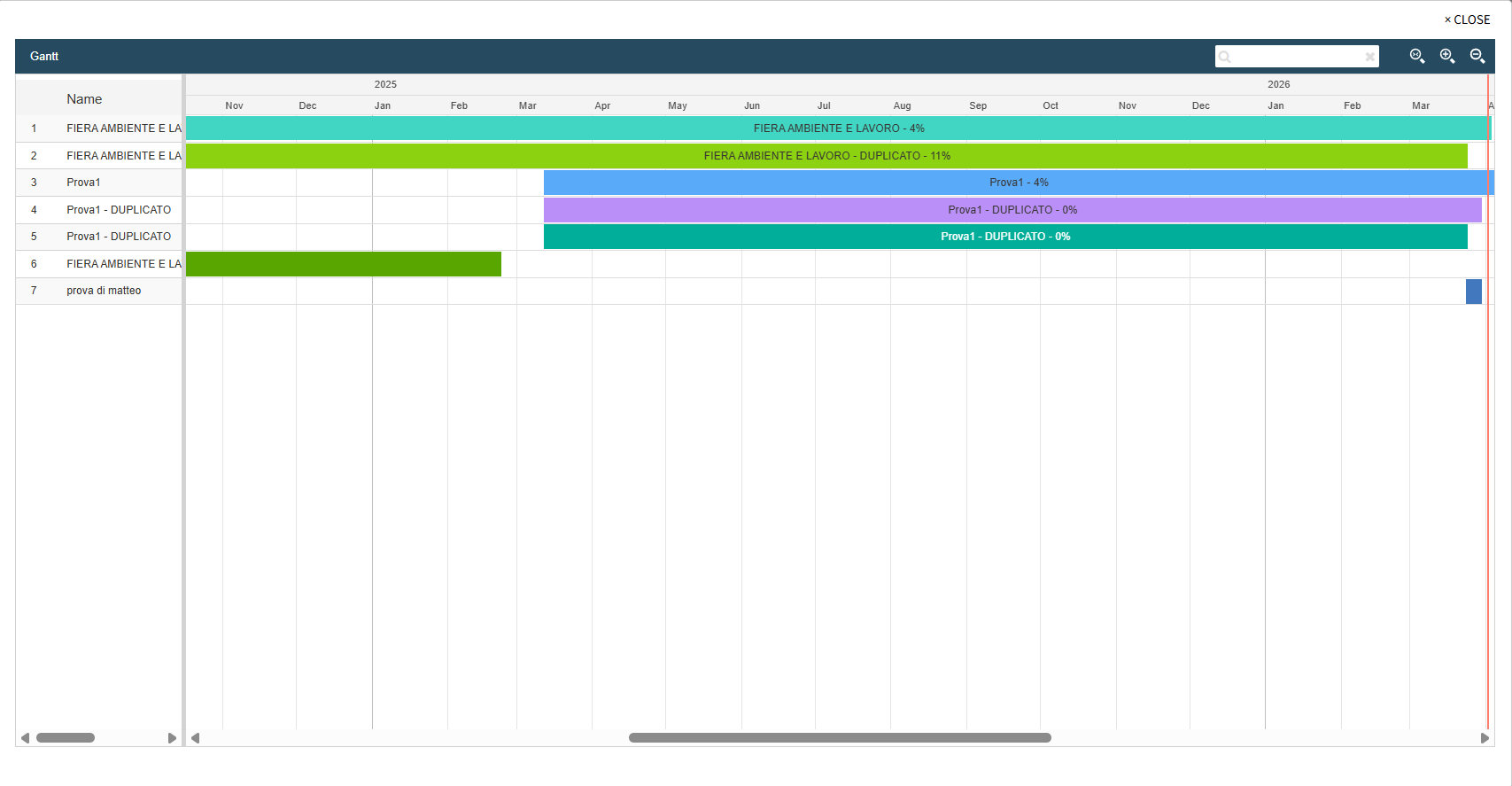Click the search magnifier icon in search box

click(x=1225, y=57)
